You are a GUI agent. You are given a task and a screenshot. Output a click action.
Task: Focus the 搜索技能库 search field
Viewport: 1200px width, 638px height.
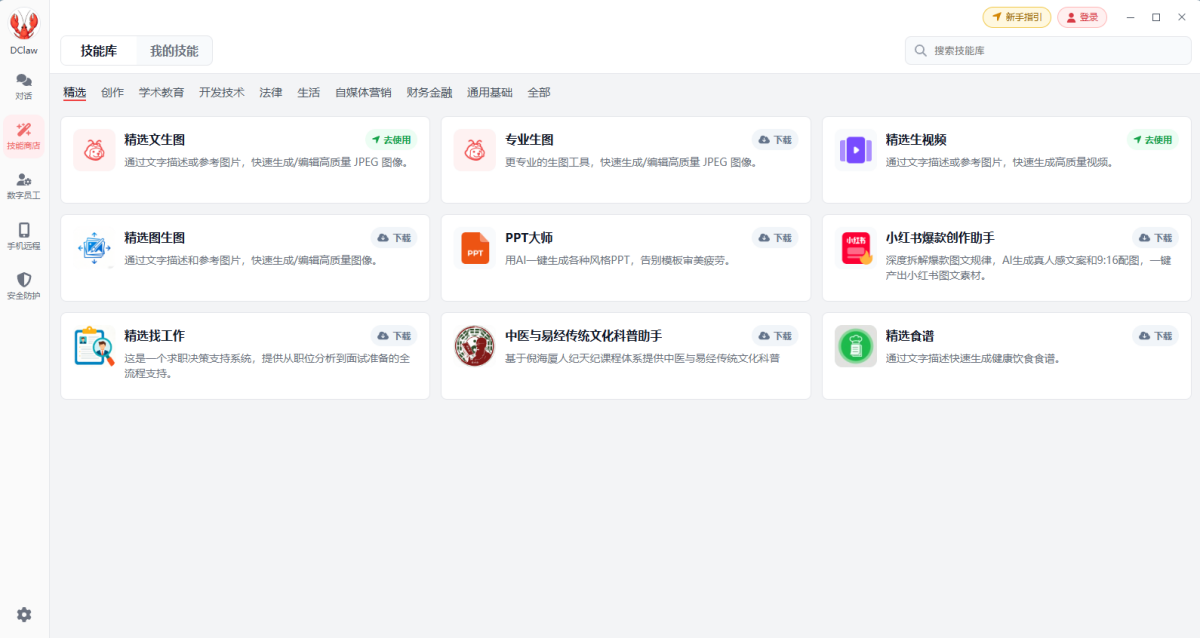coord(1046,50)
